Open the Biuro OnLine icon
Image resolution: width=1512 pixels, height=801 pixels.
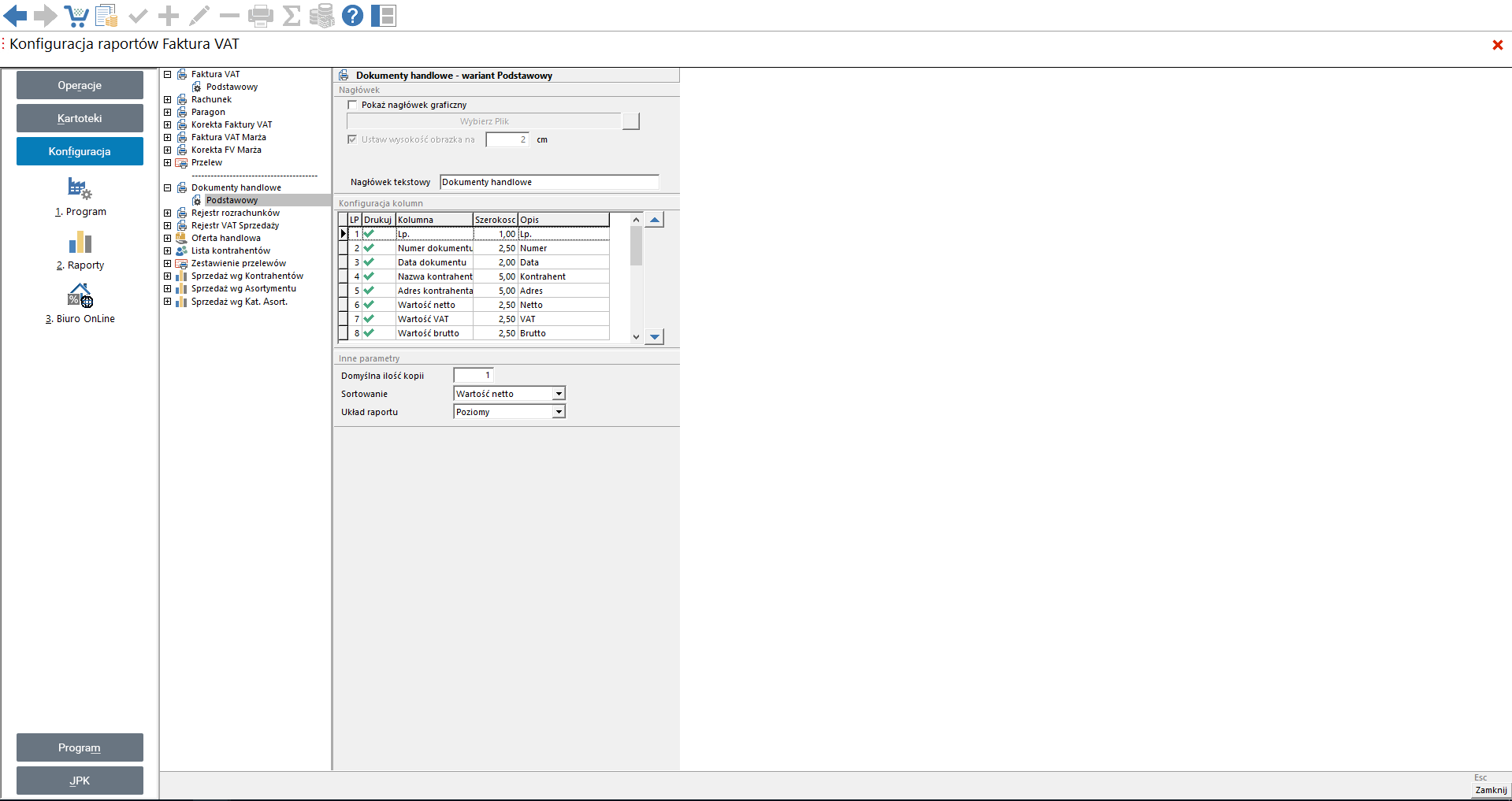coord(80,296)
